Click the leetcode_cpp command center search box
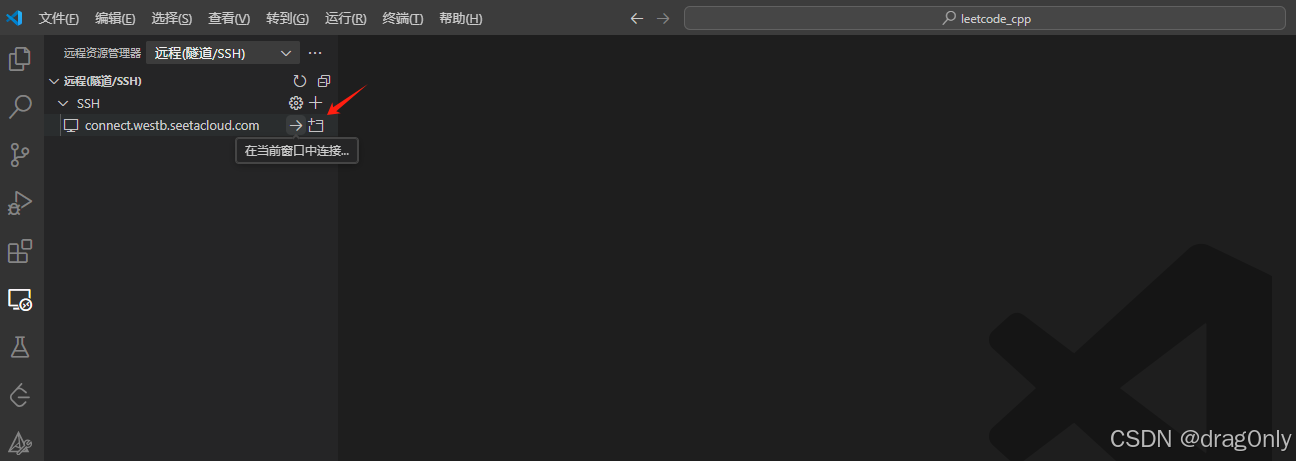The width and height of the screenshot is (1296, 461). point(985,19)
